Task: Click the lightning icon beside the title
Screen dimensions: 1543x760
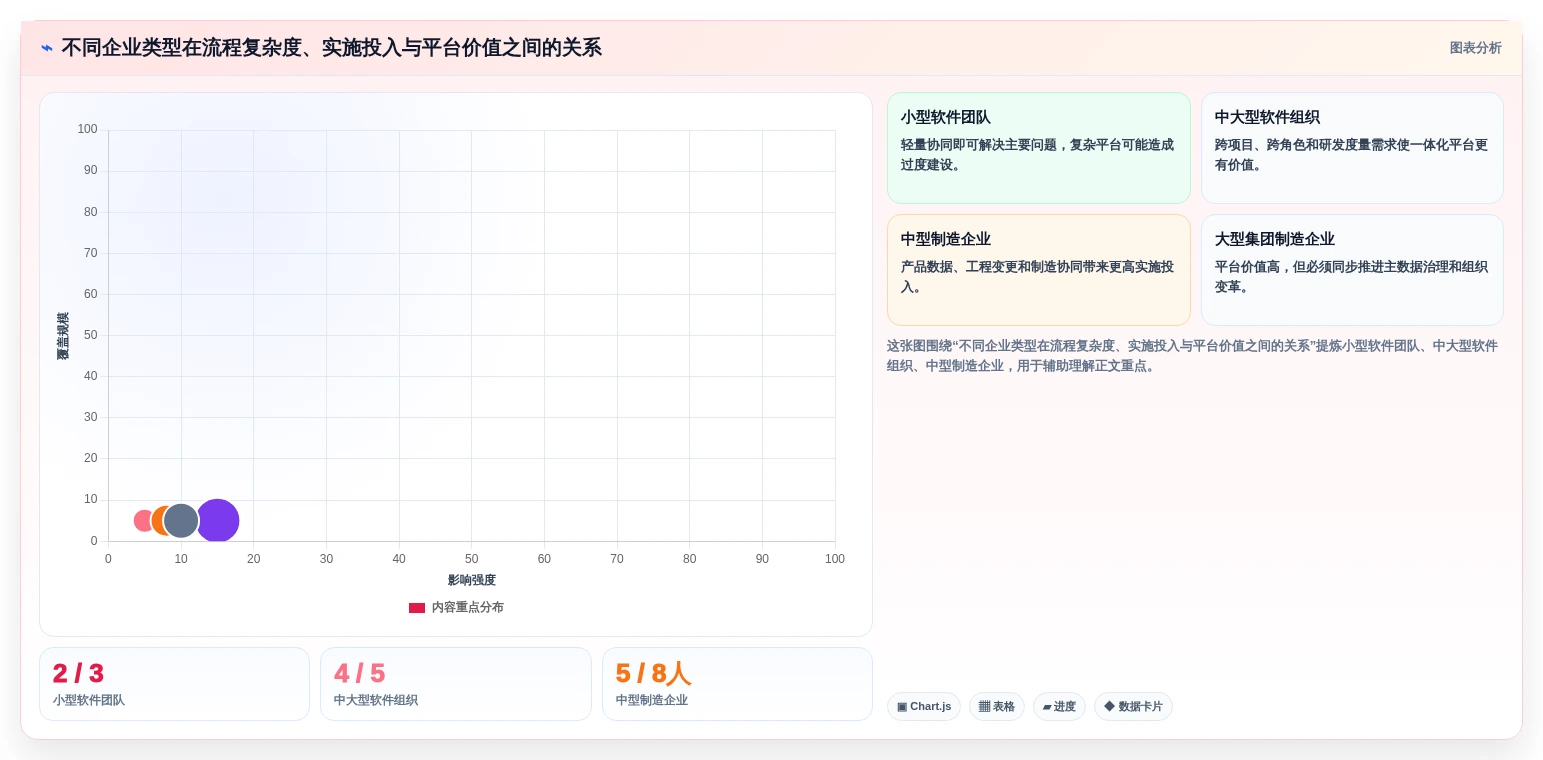Action: point(47,48)
